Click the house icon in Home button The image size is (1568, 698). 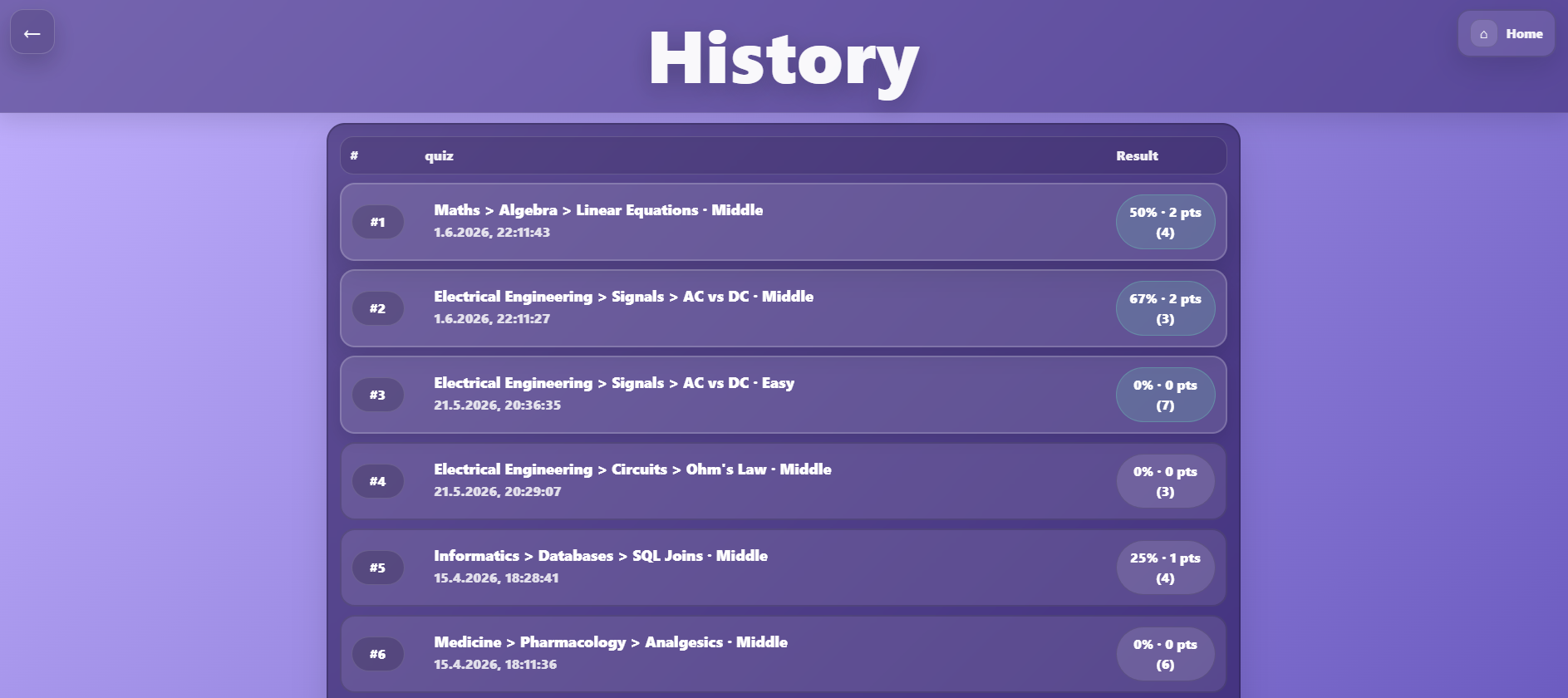(1483, 34)
